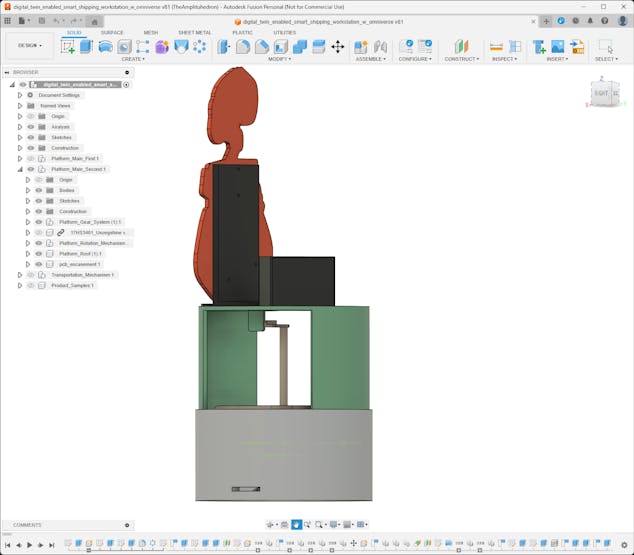The width and height of the screenshot is (634, 555).
Task: Expand the Product_Samples tree node
Action: (19, 285)
